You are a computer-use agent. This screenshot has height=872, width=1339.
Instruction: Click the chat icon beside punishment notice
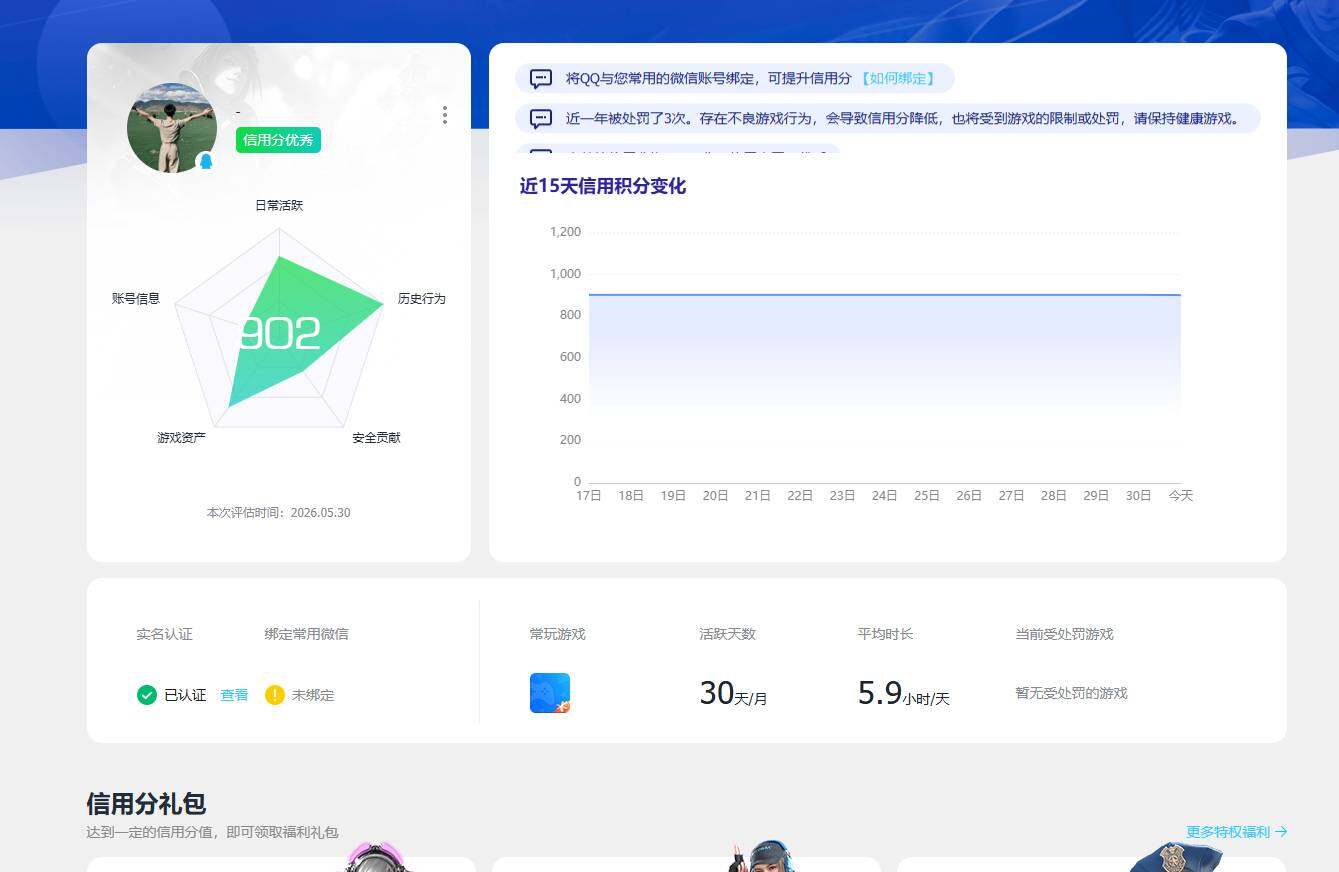(x=541, y=119)
